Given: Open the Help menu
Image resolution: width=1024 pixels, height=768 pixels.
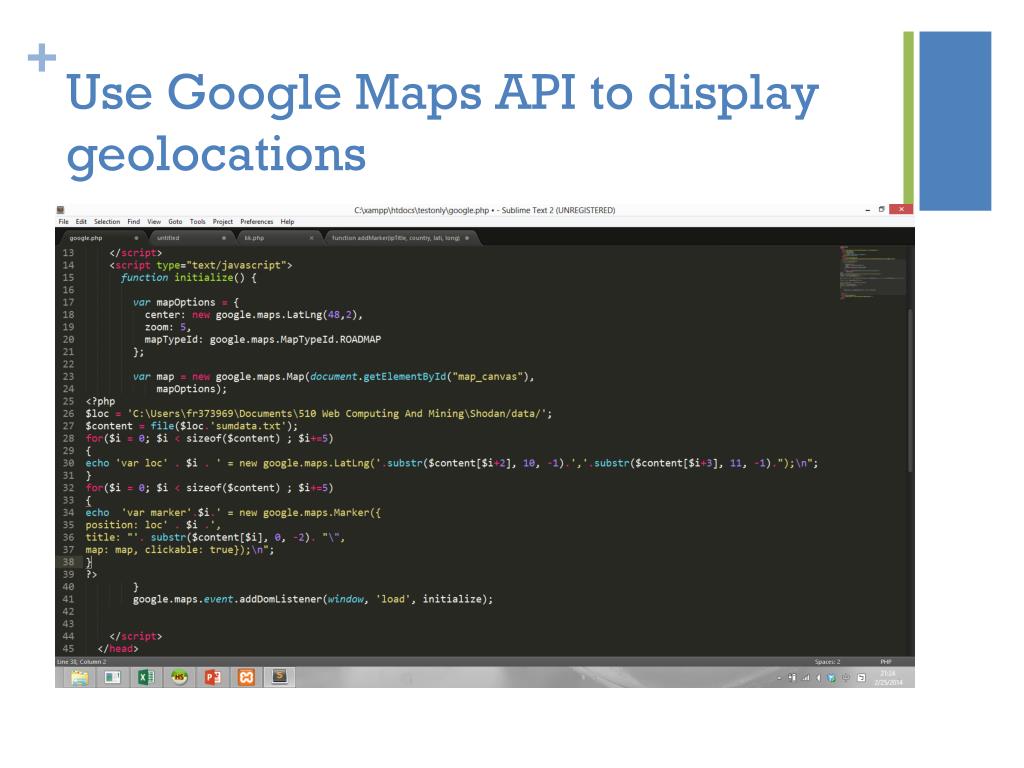Looking at the screenshot, I should tap(287, 222).
